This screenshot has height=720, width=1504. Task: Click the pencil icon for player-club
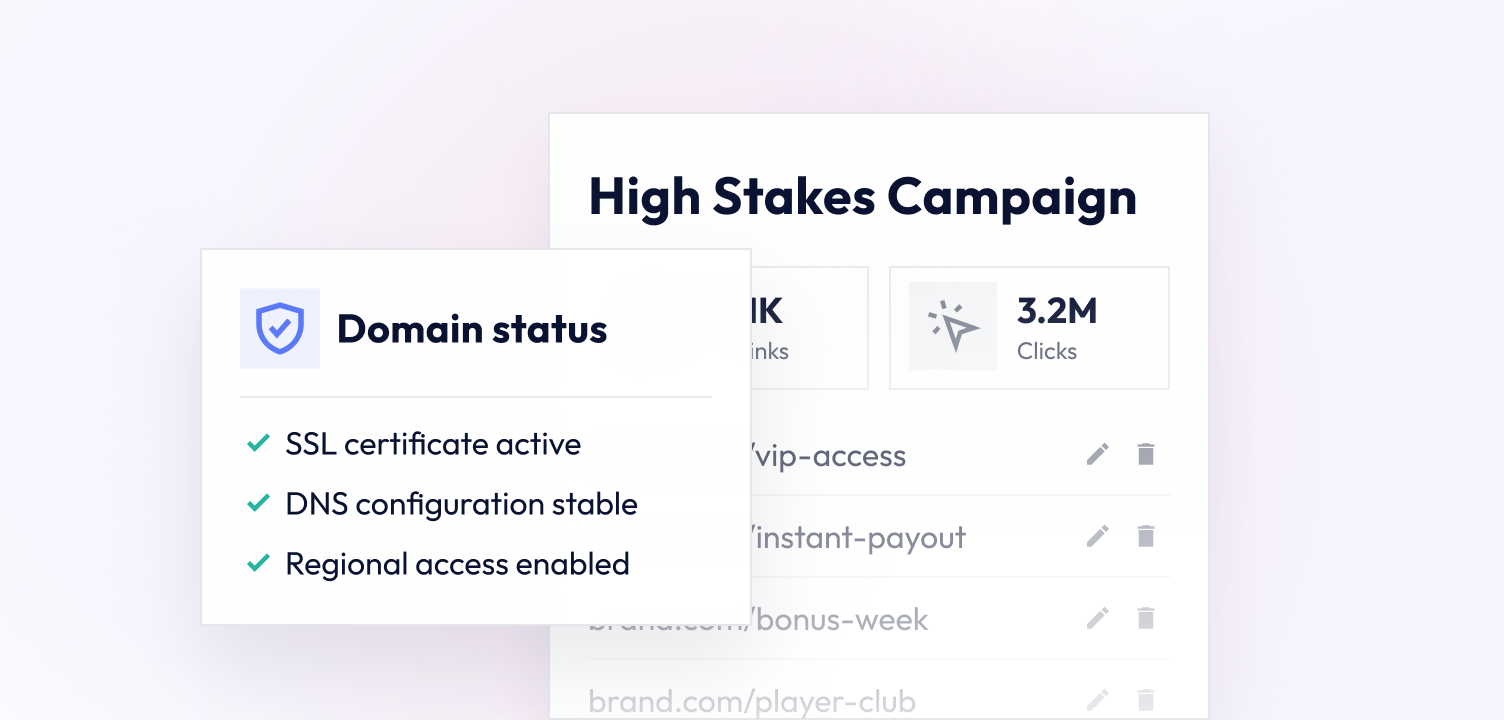[1098, 700]
